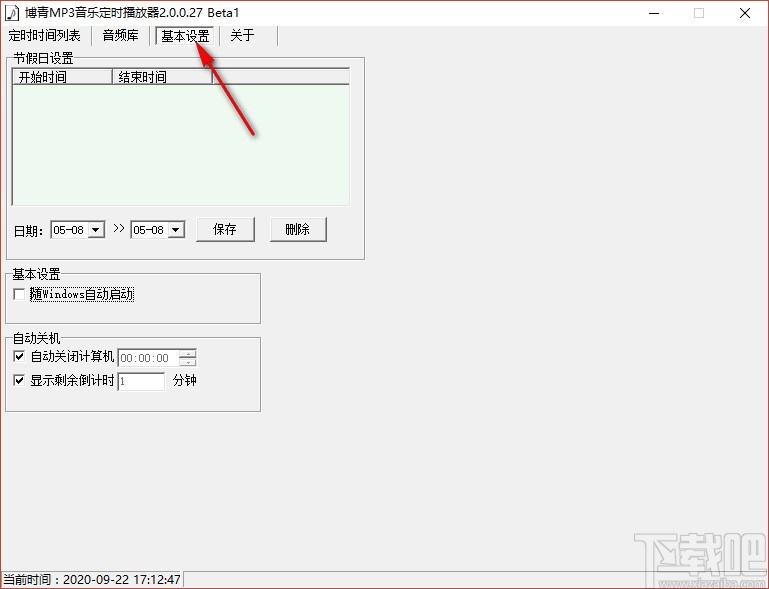The height and width of the screenshot is (589, 769).
Task: Click the shutdown time field 00:00:00
Action: coord(149,358)
